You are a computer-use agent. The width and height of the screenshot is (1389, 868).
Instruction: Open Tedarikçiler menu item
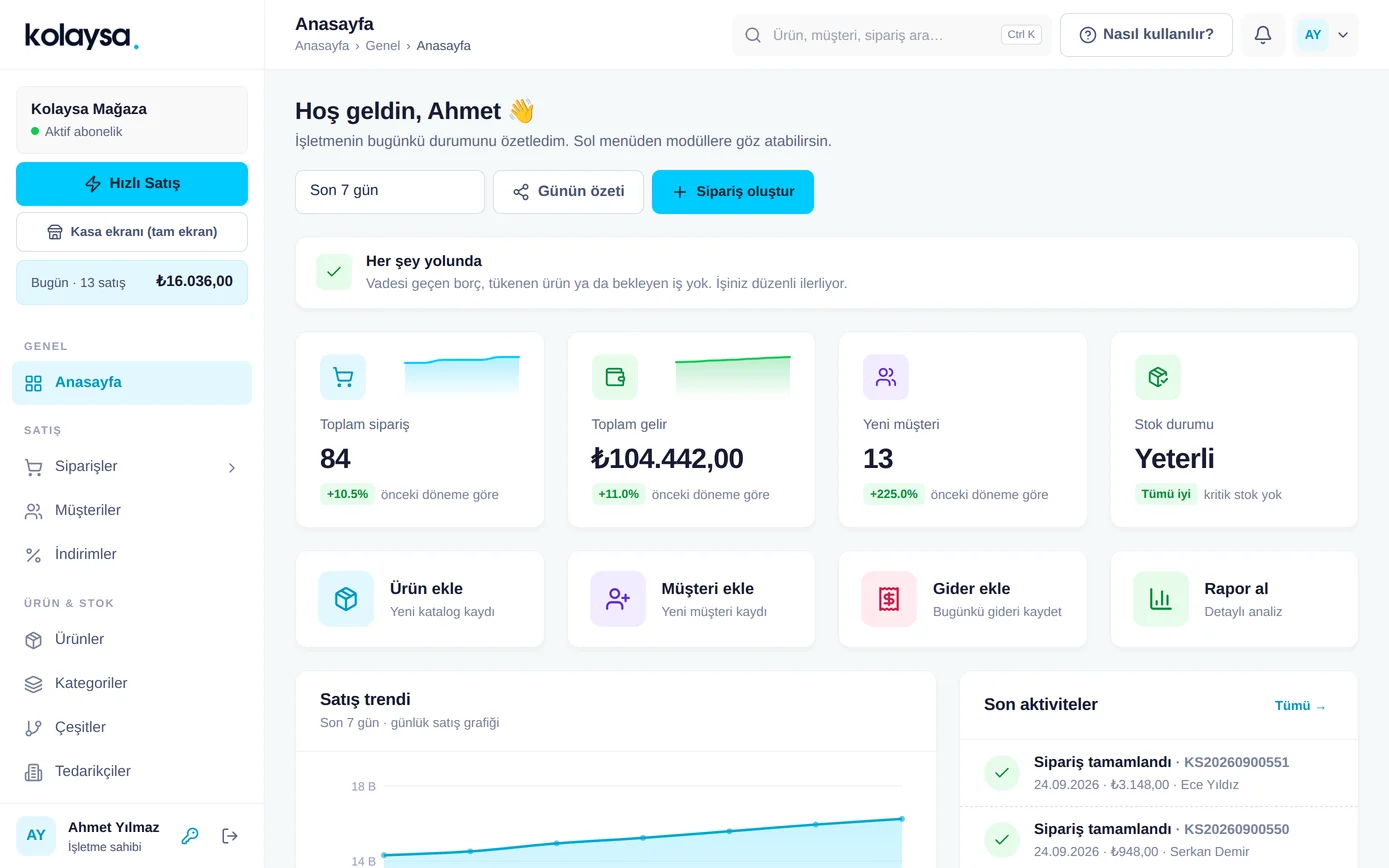pos(132,772)
